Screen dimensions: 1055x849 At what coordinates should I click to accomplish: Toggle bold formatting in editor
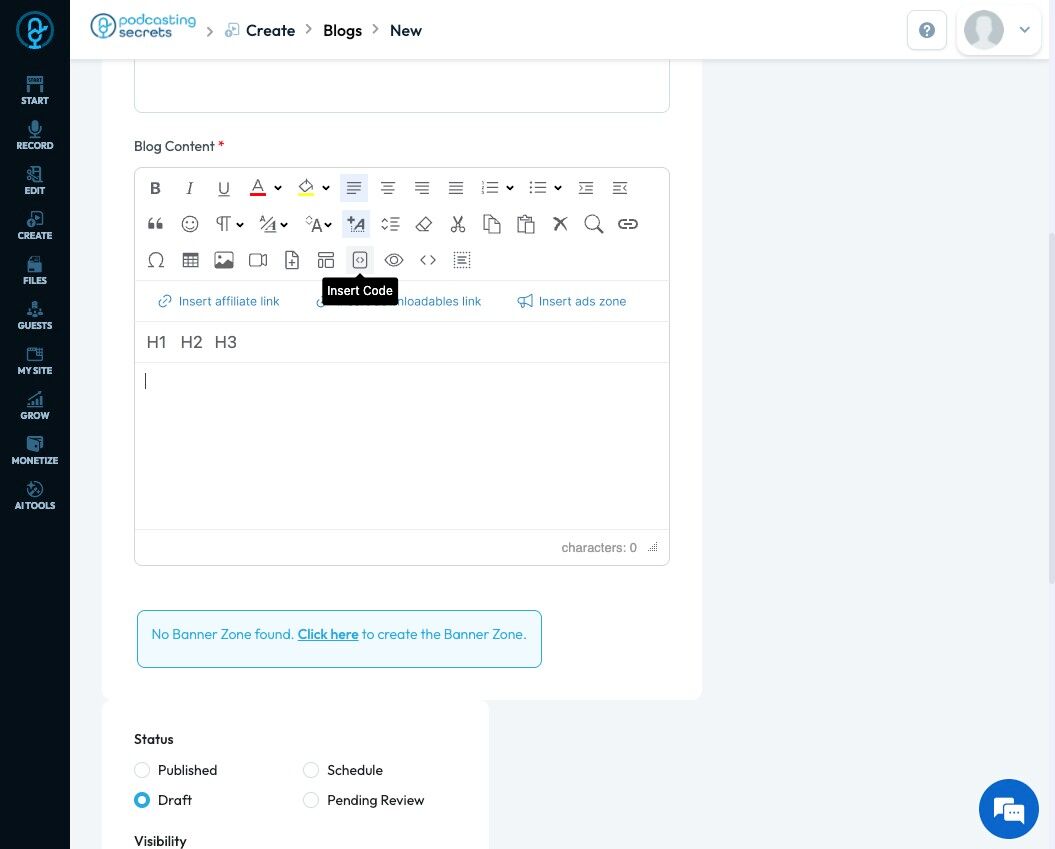[155, 188]
